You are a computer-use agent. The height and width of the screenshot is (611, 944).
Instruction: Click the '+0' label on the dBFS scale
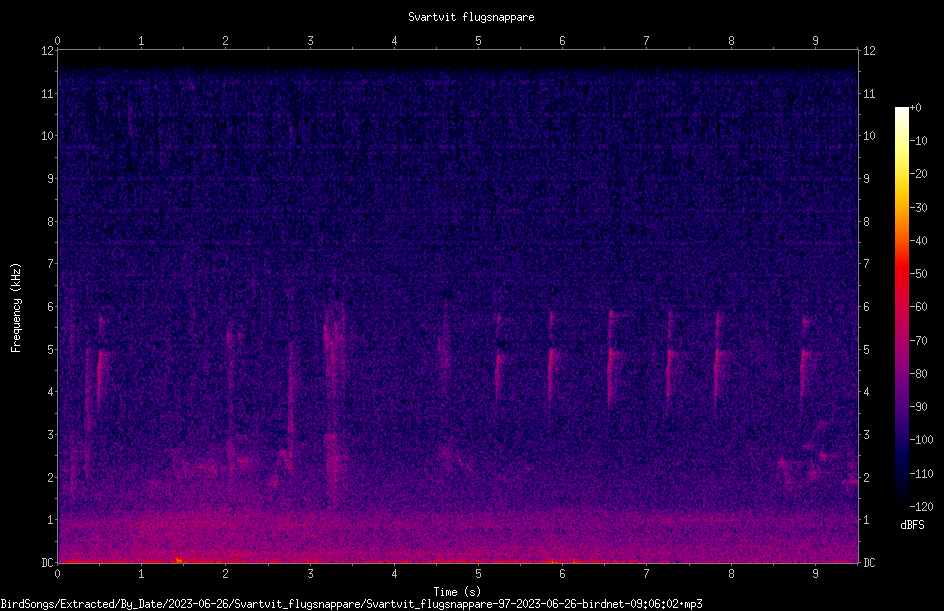coord(915,108)
